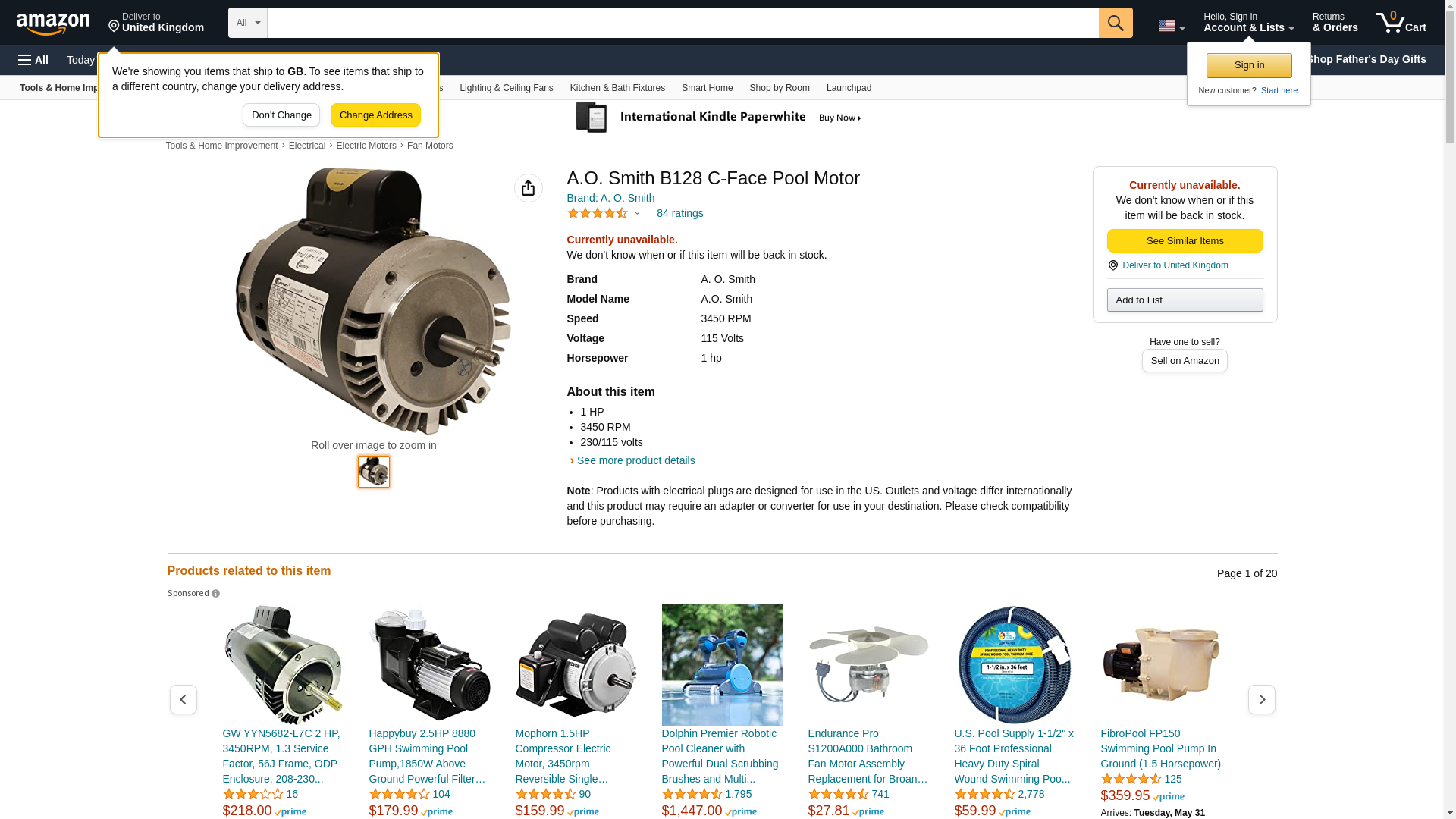
Task: Click the See Similar Items button
Action: [1185, 241]
